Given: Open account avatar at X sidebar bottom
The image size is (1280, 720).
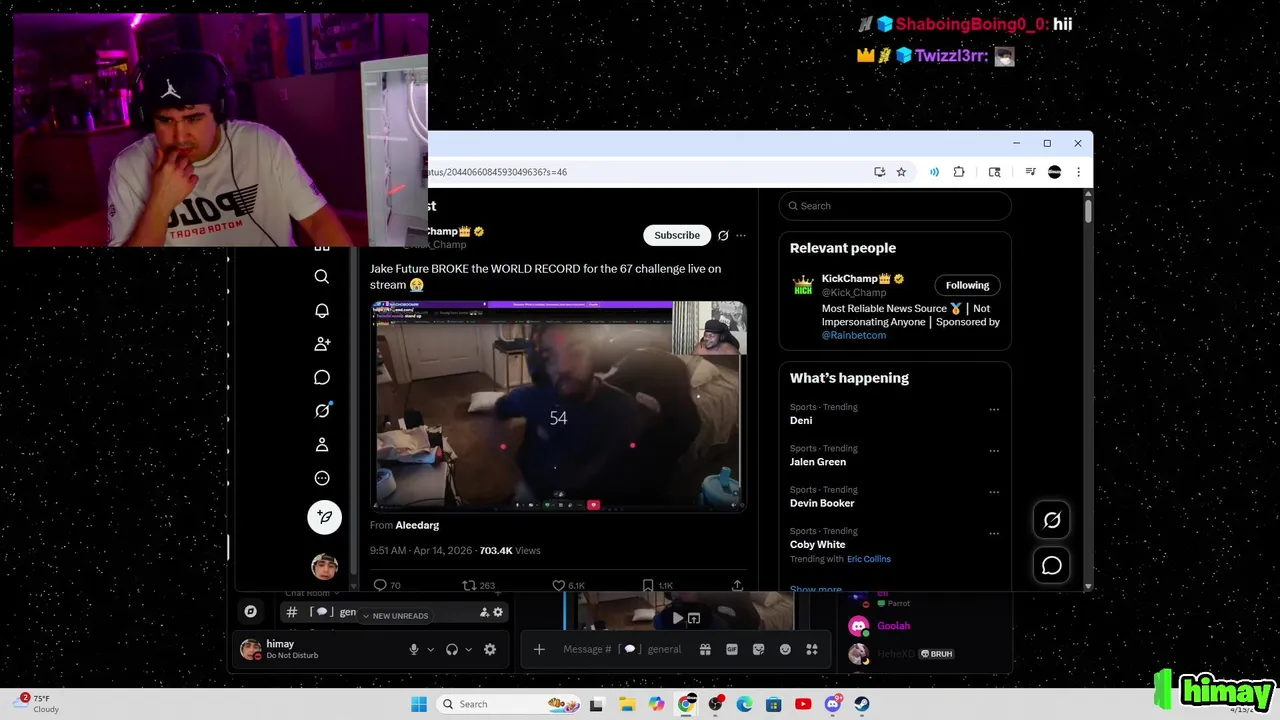Looking at the screenshot, I should coord(324,567).
